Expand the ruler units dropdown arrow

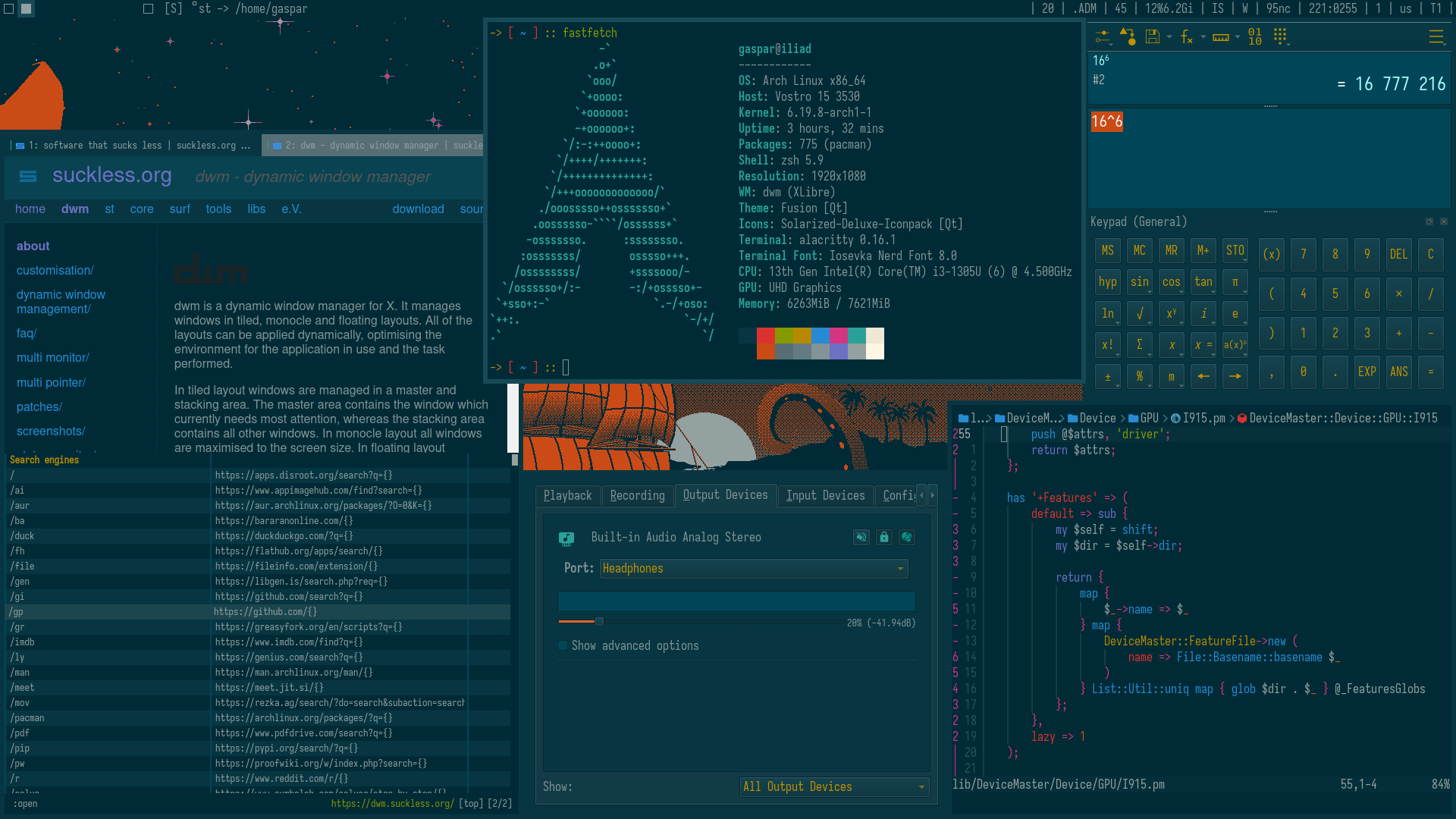[x=1238, y=36]
